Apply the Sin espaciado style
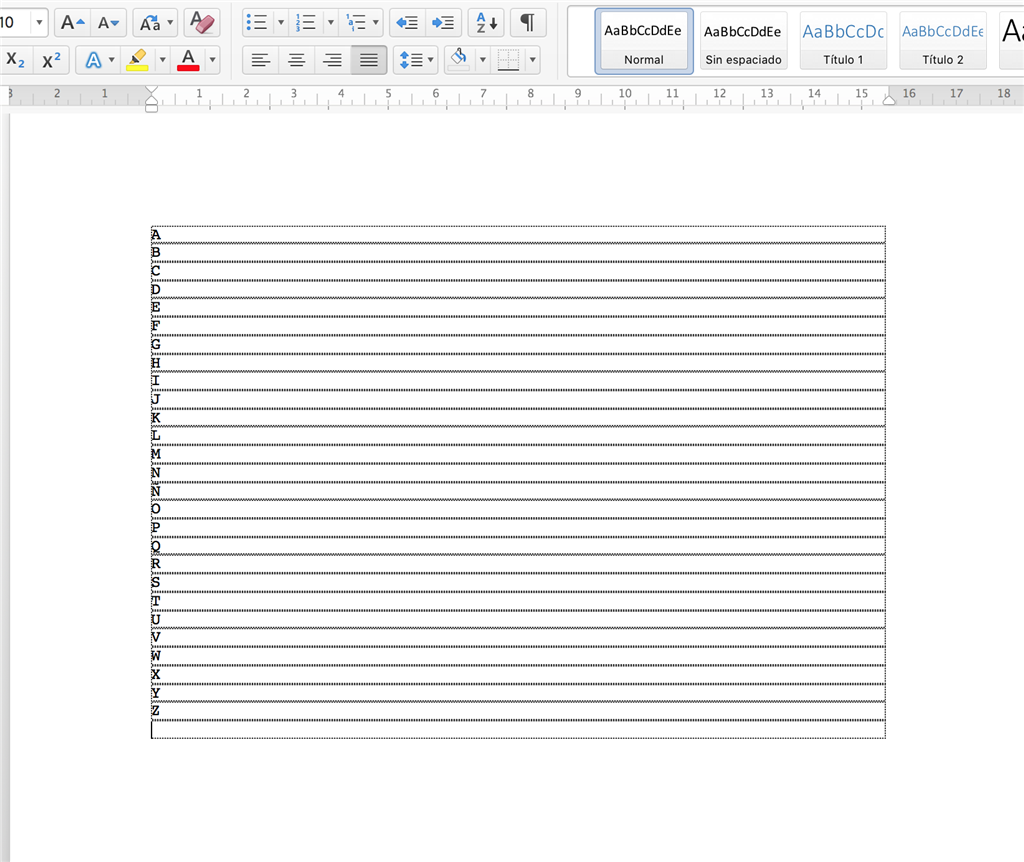The image size is (1024, 862). pyautogui.click(x=742, y=40)
